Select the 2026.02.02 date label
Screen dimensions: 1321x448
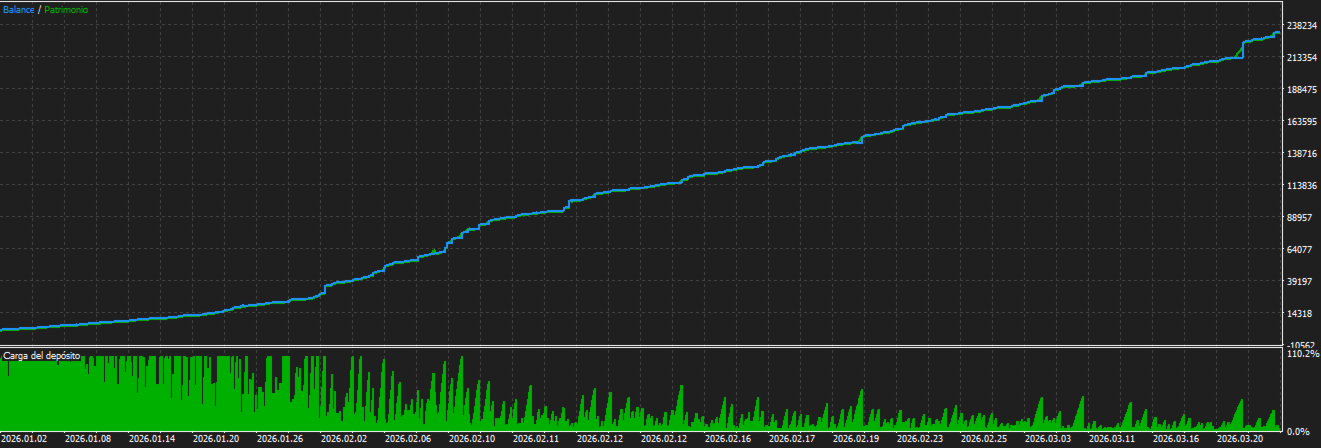pos(344,438)
